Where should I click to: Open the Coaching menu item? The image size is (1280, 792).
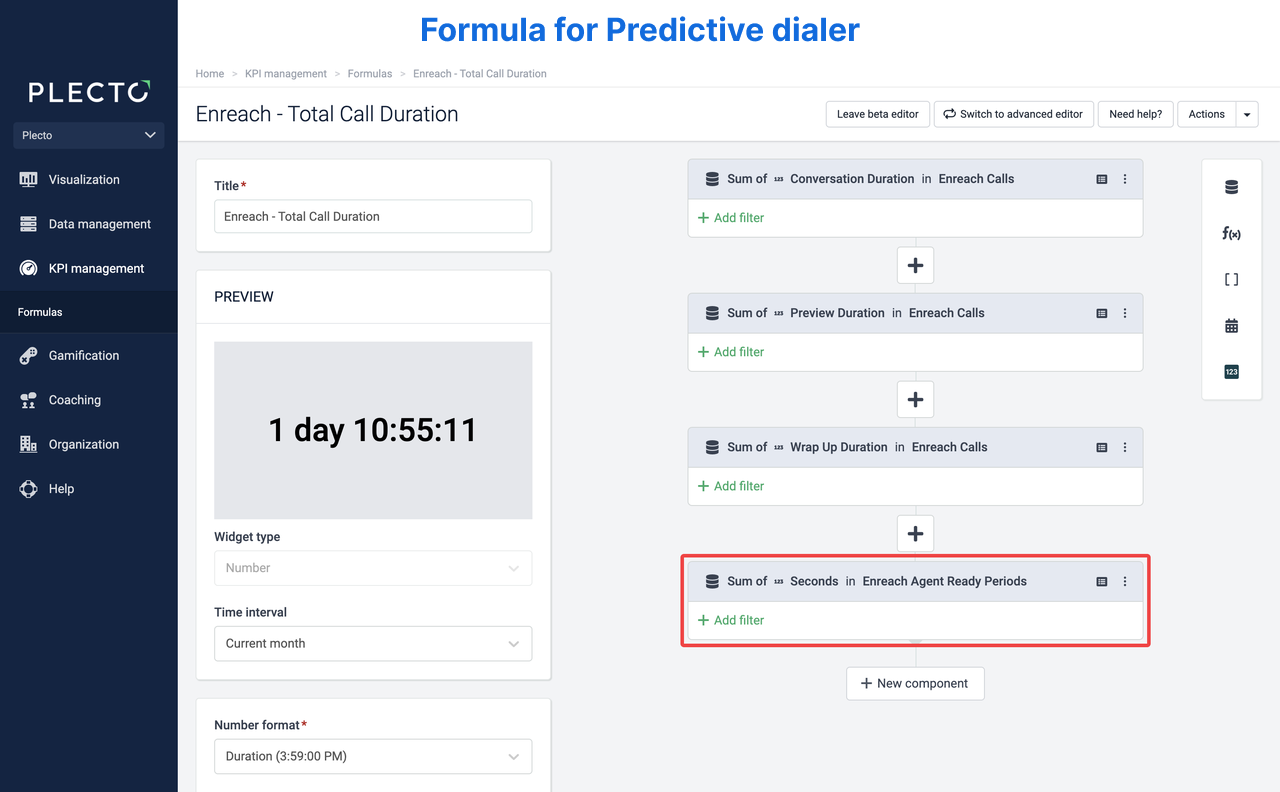click(75, 400)
